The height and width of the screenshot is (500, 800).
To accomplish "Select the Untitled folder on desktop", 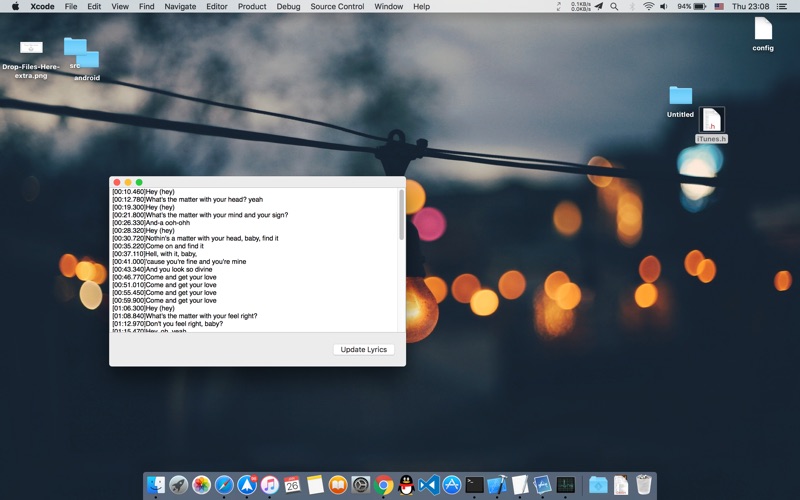I will click(x=681, y=102).
